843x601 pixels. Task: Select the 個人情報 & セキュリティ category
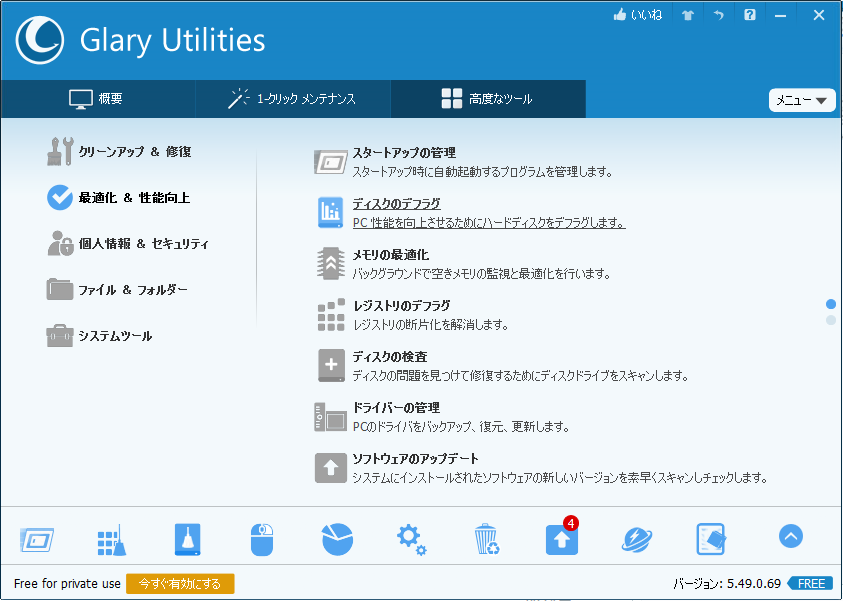[128, 244]
